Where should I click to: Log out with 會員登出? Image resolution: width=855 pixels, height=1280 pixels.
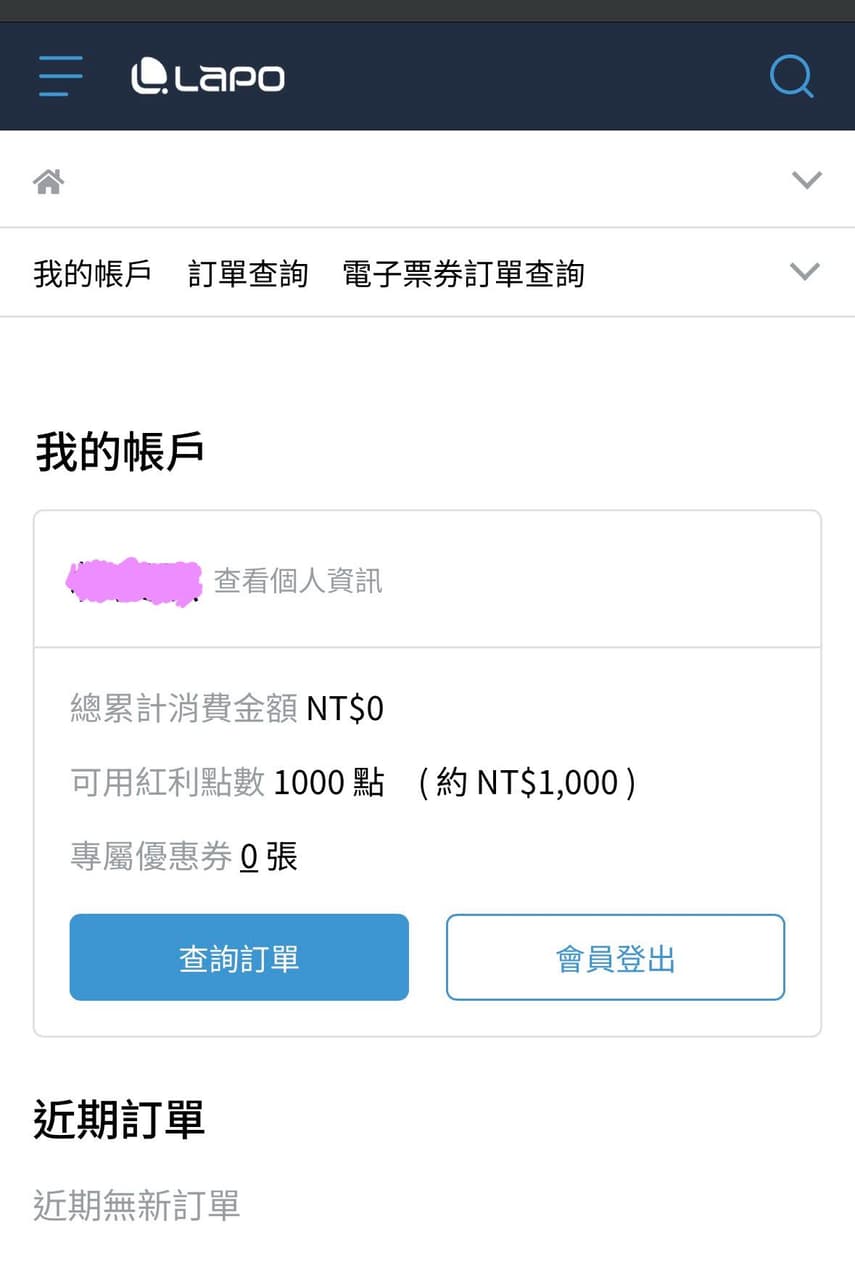(615, 958)
